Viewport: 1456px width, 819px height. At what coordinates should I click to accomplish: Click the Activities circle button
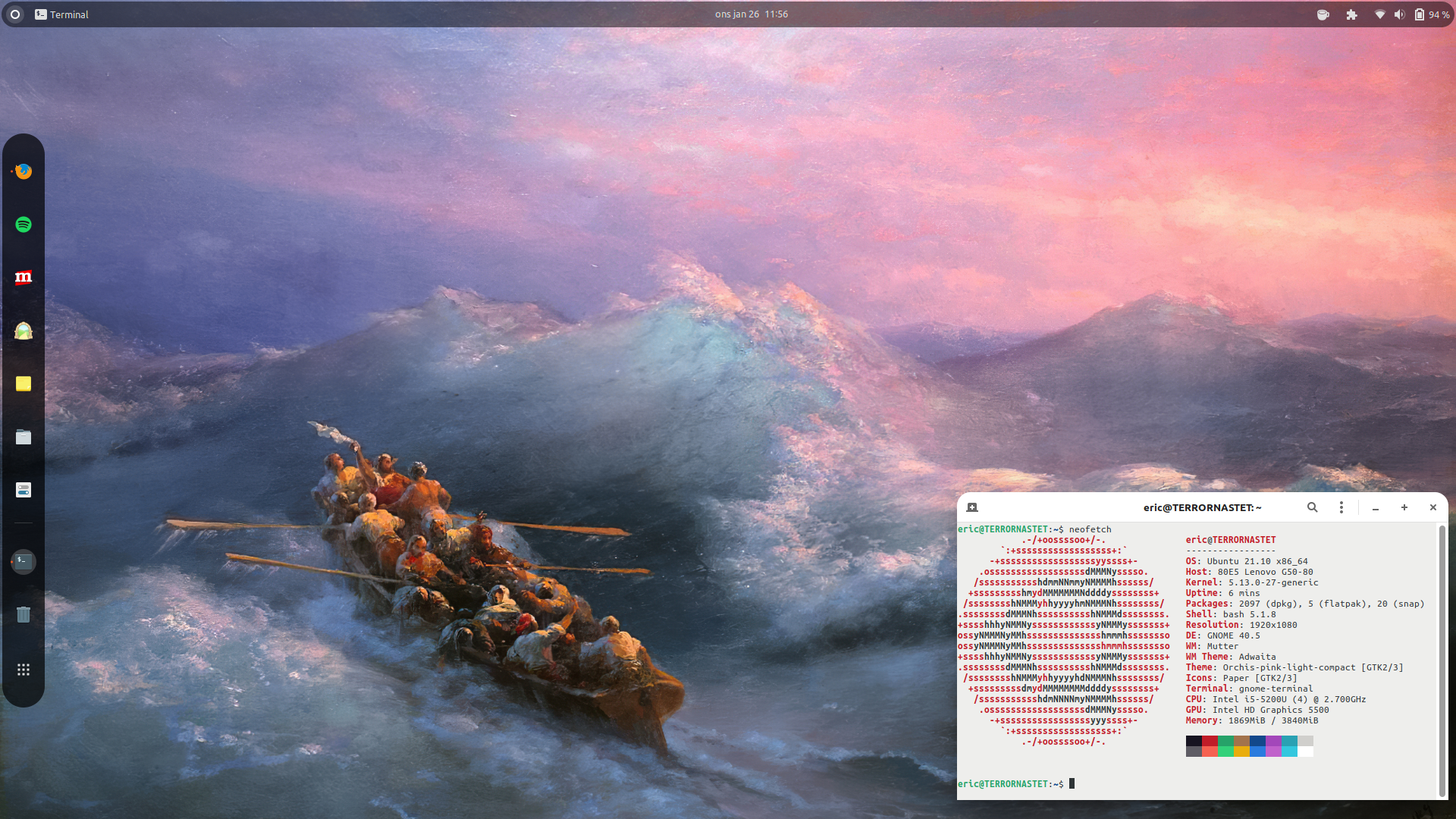(x=15, y=14)
